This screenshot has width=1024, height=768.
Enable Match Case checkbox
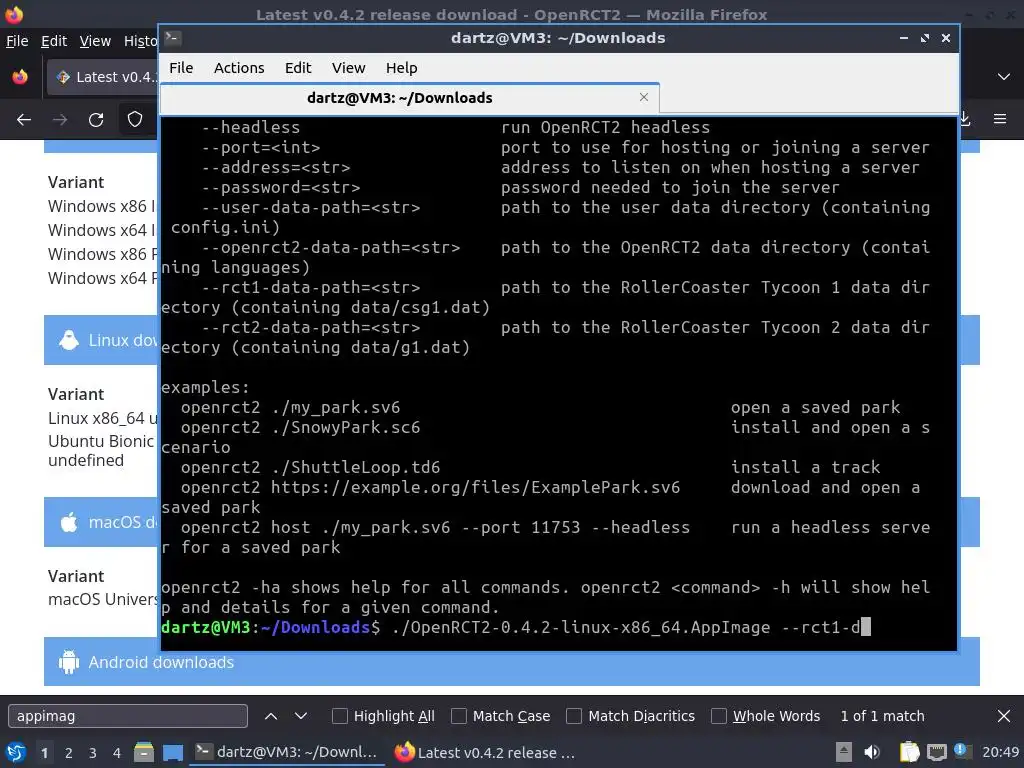[459, 716]
